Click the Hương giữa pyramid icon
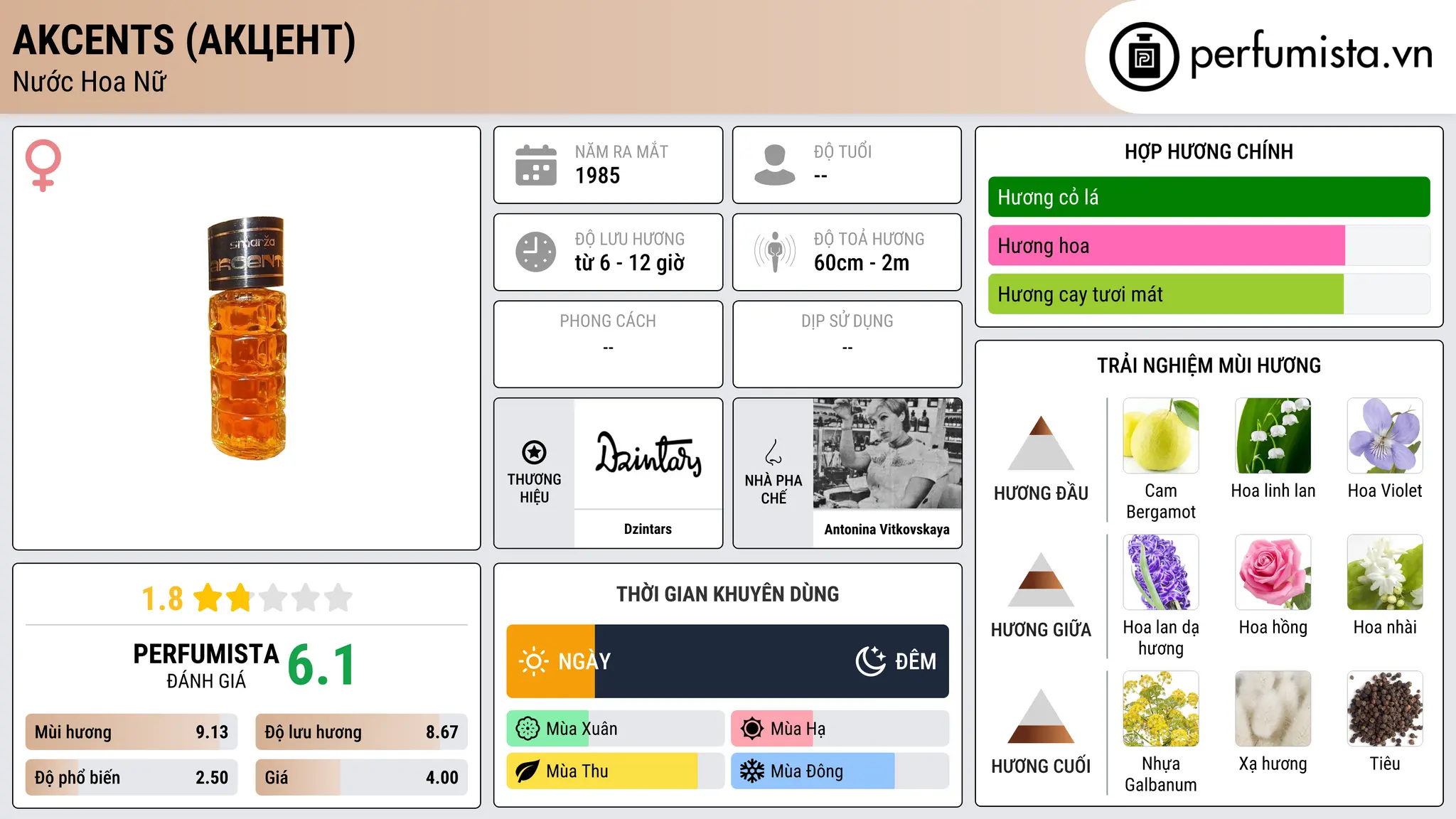The image size is (1456, 819). click(1042, 579)
